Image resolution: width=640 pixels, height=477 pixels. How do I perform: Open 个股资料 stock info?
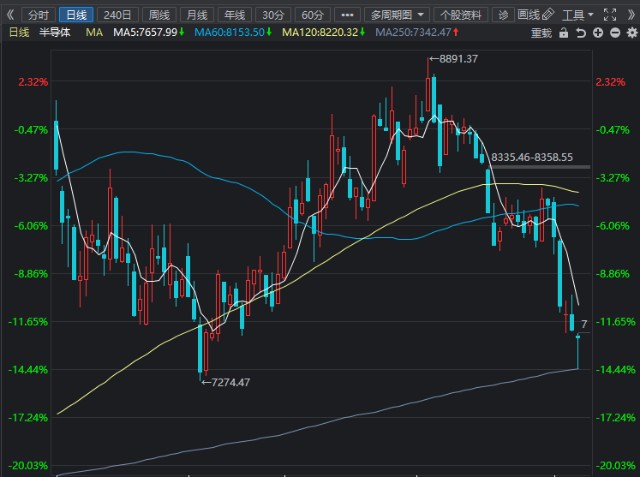460,15
